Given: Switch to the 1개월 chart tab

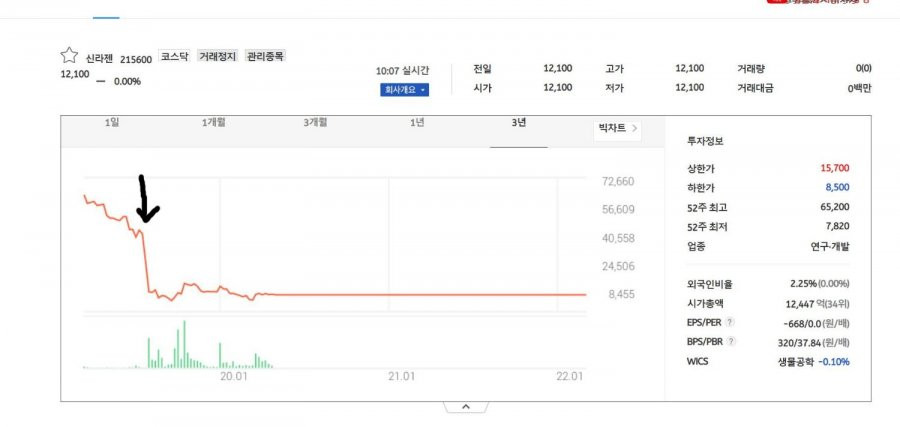Looking at the screenshot, I should click(x=214, y=122).
